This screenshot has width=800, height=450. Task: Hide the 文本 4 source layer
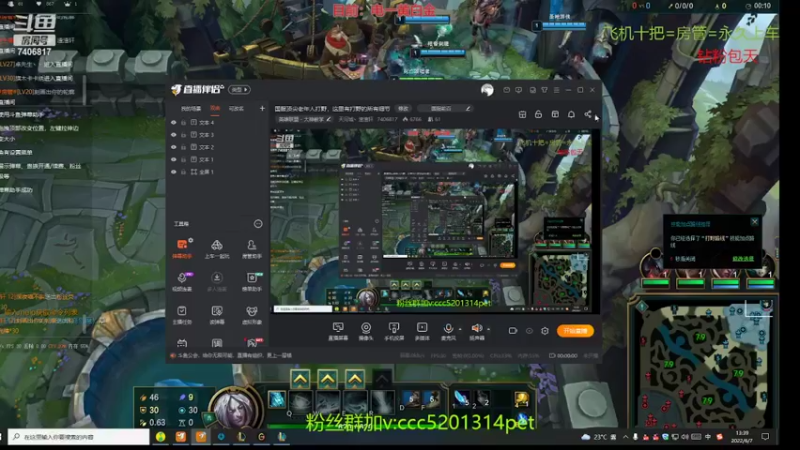pos(173,122)
